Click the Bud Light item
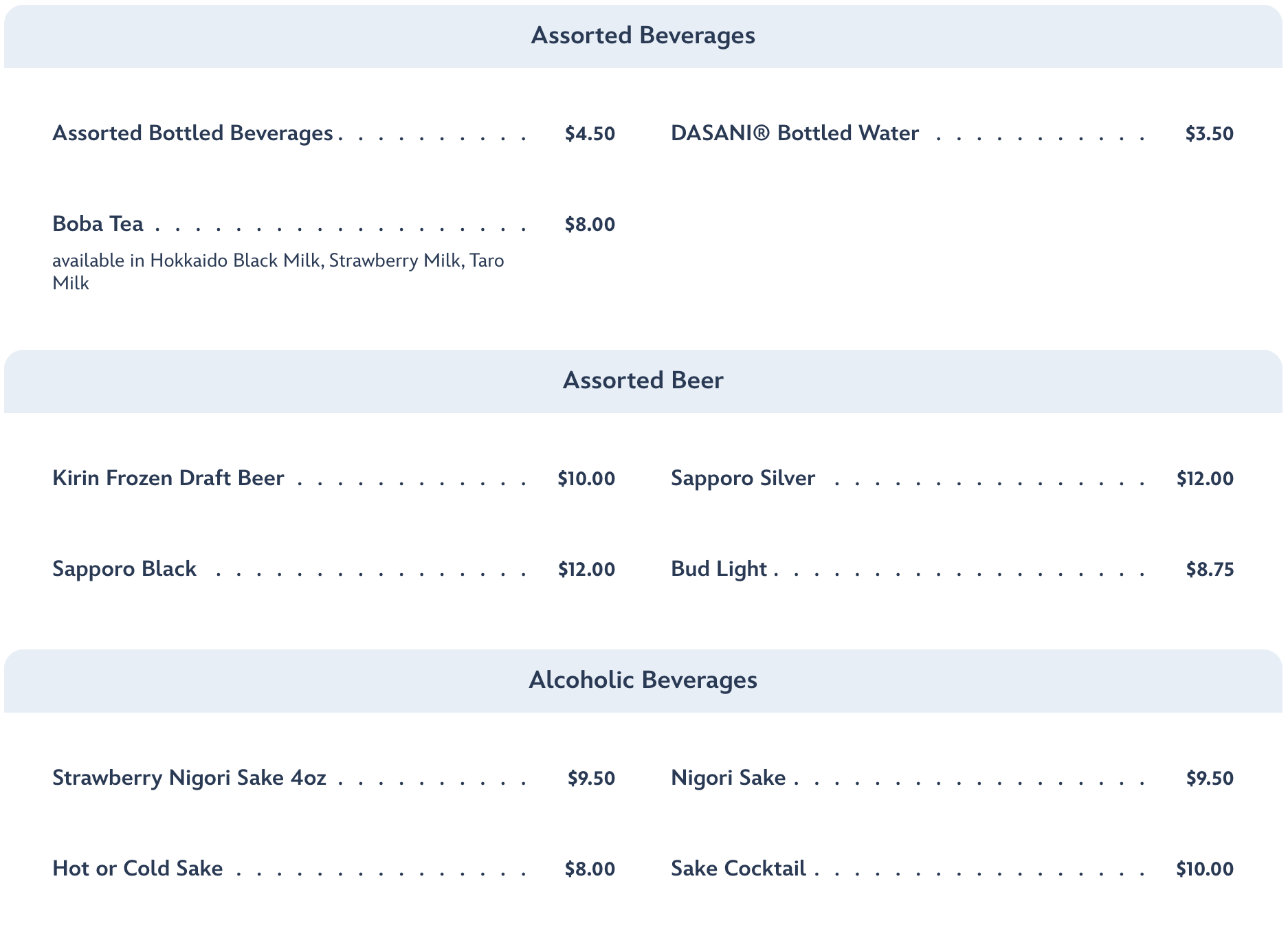 (718, 569)
